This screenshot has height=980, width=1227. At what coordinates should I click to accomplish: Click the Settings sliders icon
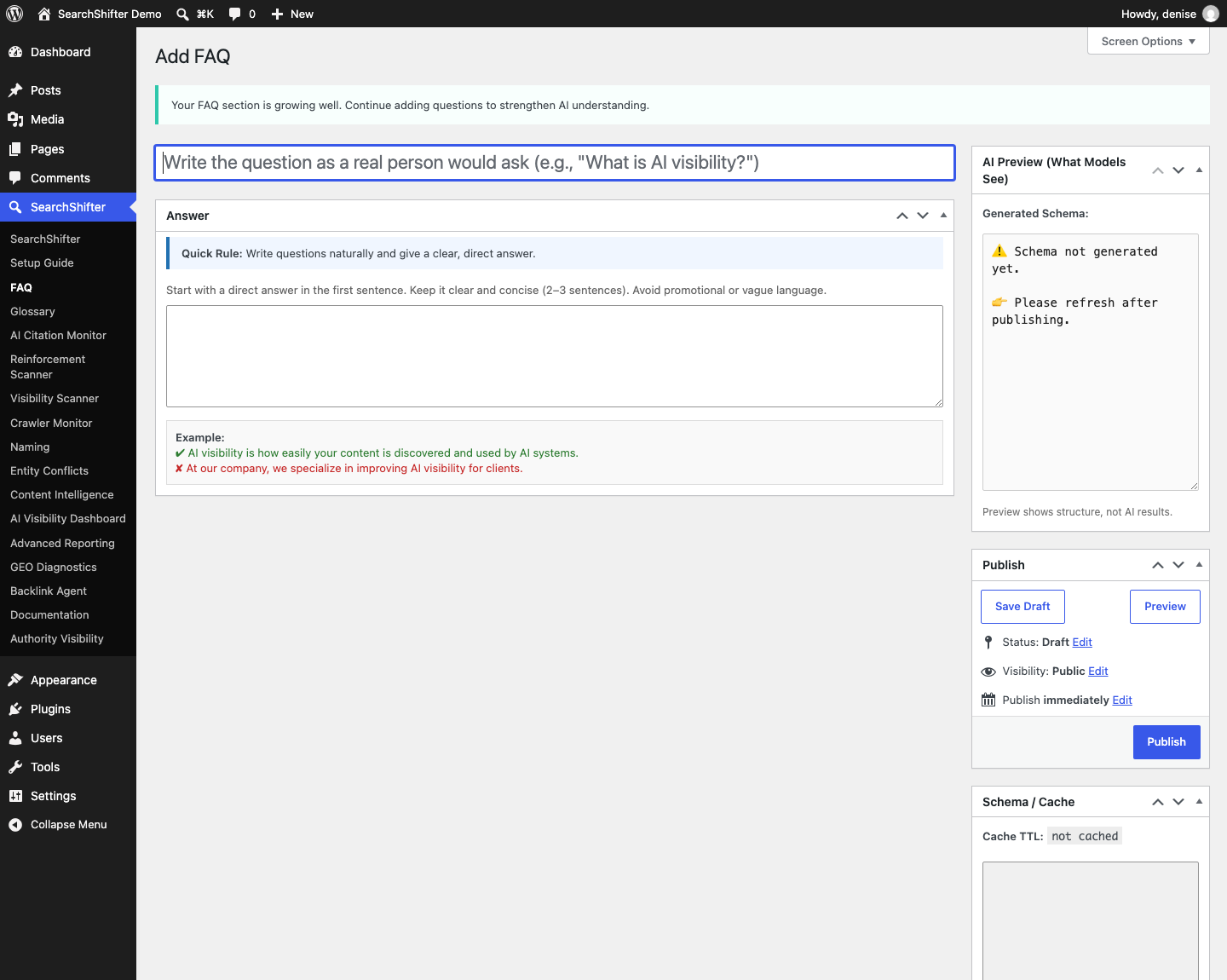coord(15,796)
